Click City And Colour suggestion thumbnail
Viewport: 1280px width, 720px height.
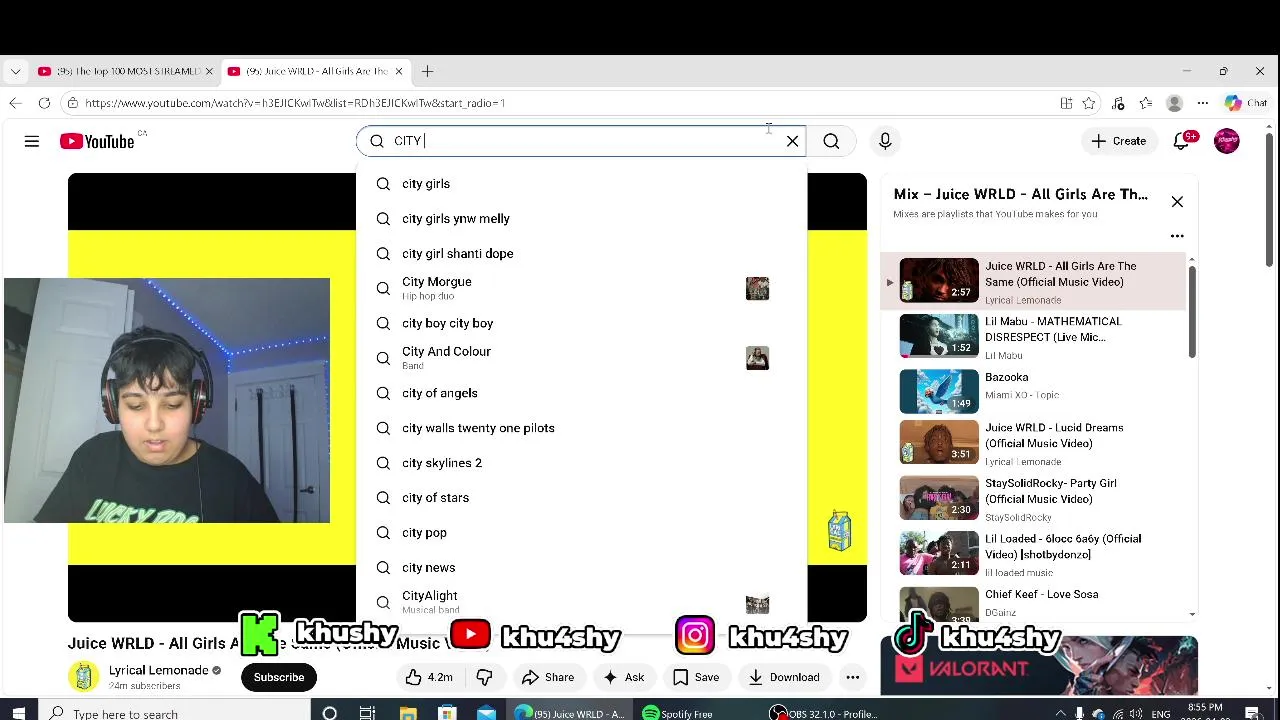click(757, 358)
